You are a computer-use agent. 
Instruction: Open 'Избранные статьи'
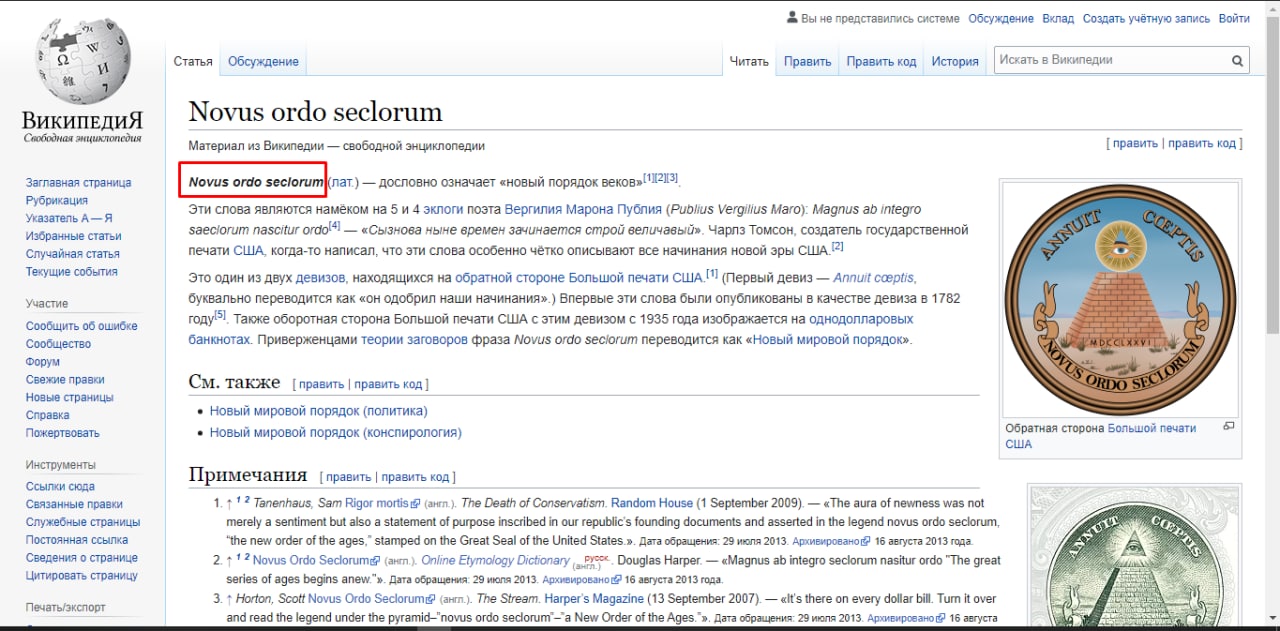73,236
